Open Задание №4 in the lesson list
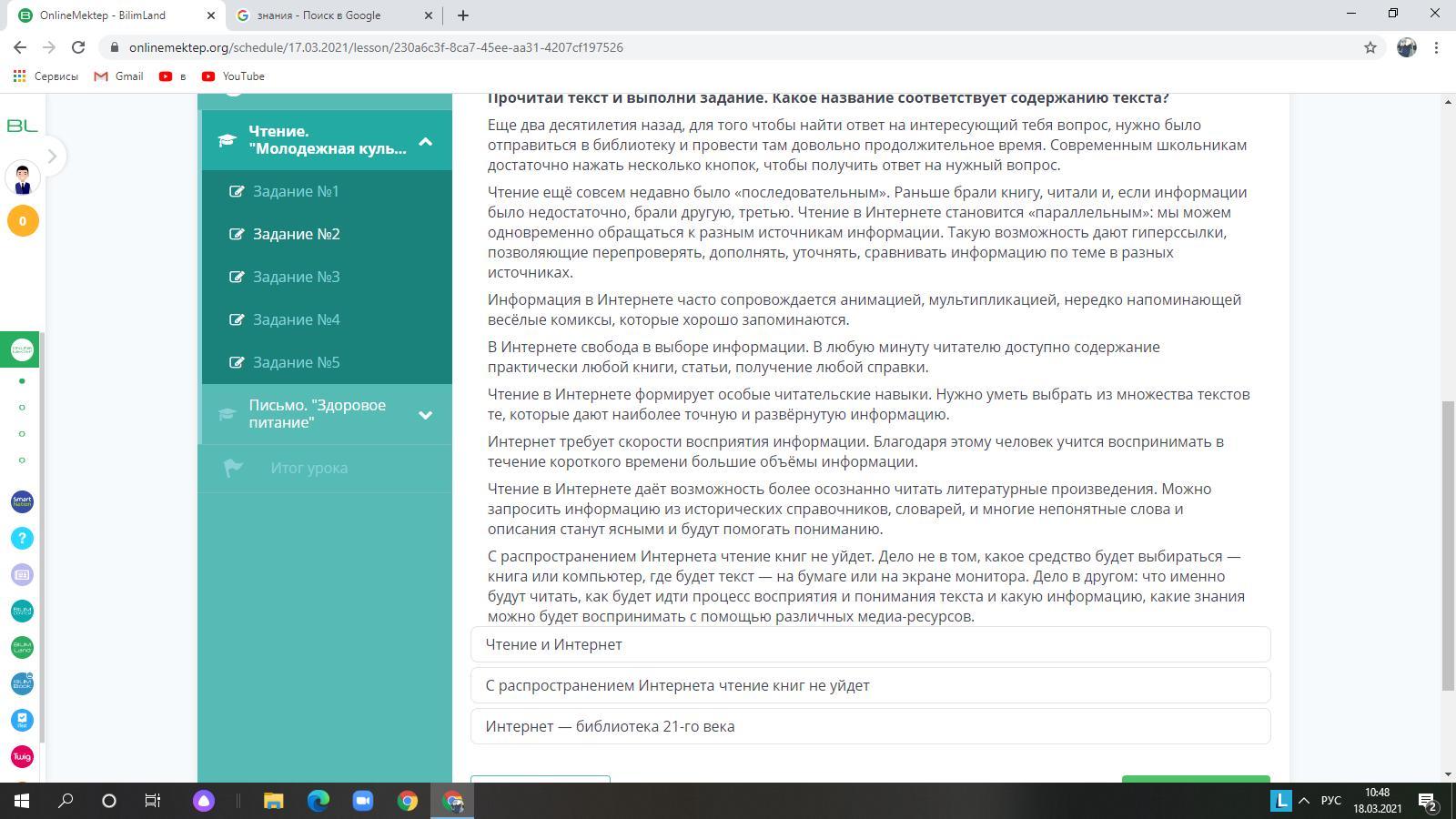 click(x=296, y=319)
